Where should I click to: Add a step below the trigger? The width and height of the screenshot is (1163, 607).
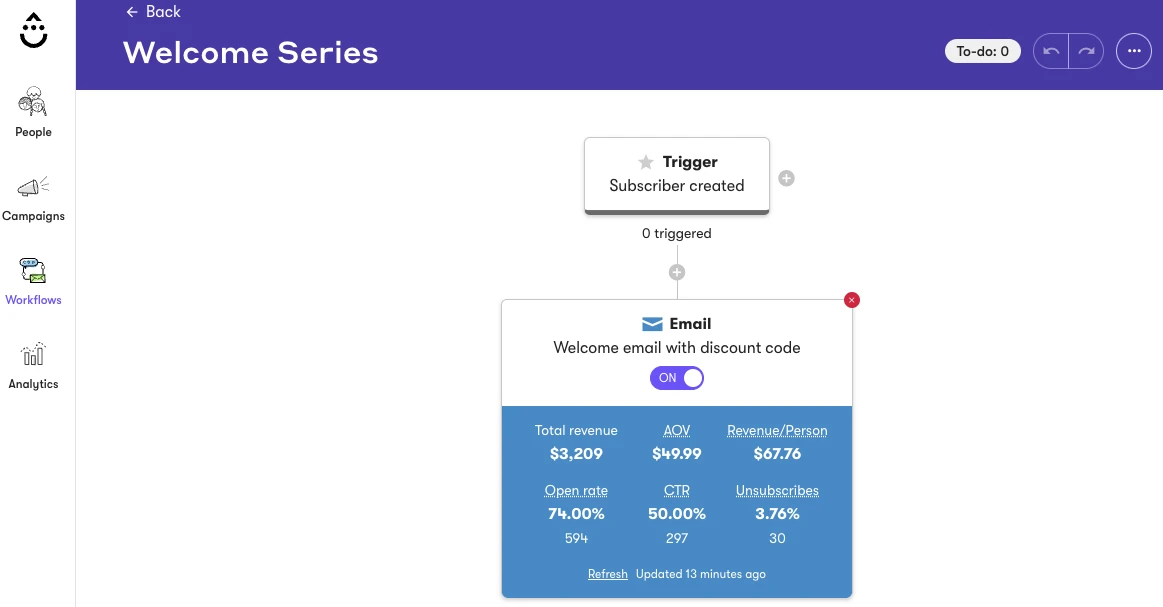677,272
